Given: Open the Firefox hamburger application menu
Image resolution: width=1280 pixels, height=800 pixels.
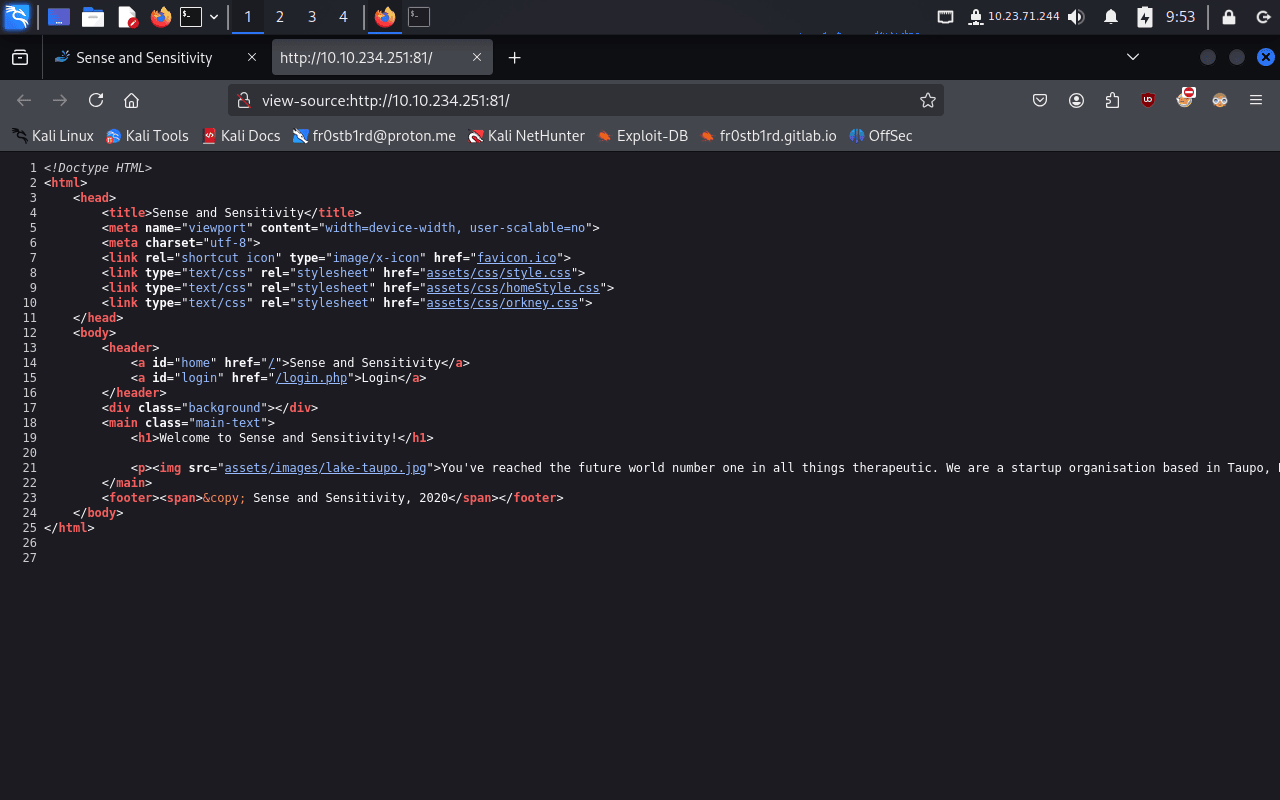Looking at the screenshot, I should [1256, 100].
